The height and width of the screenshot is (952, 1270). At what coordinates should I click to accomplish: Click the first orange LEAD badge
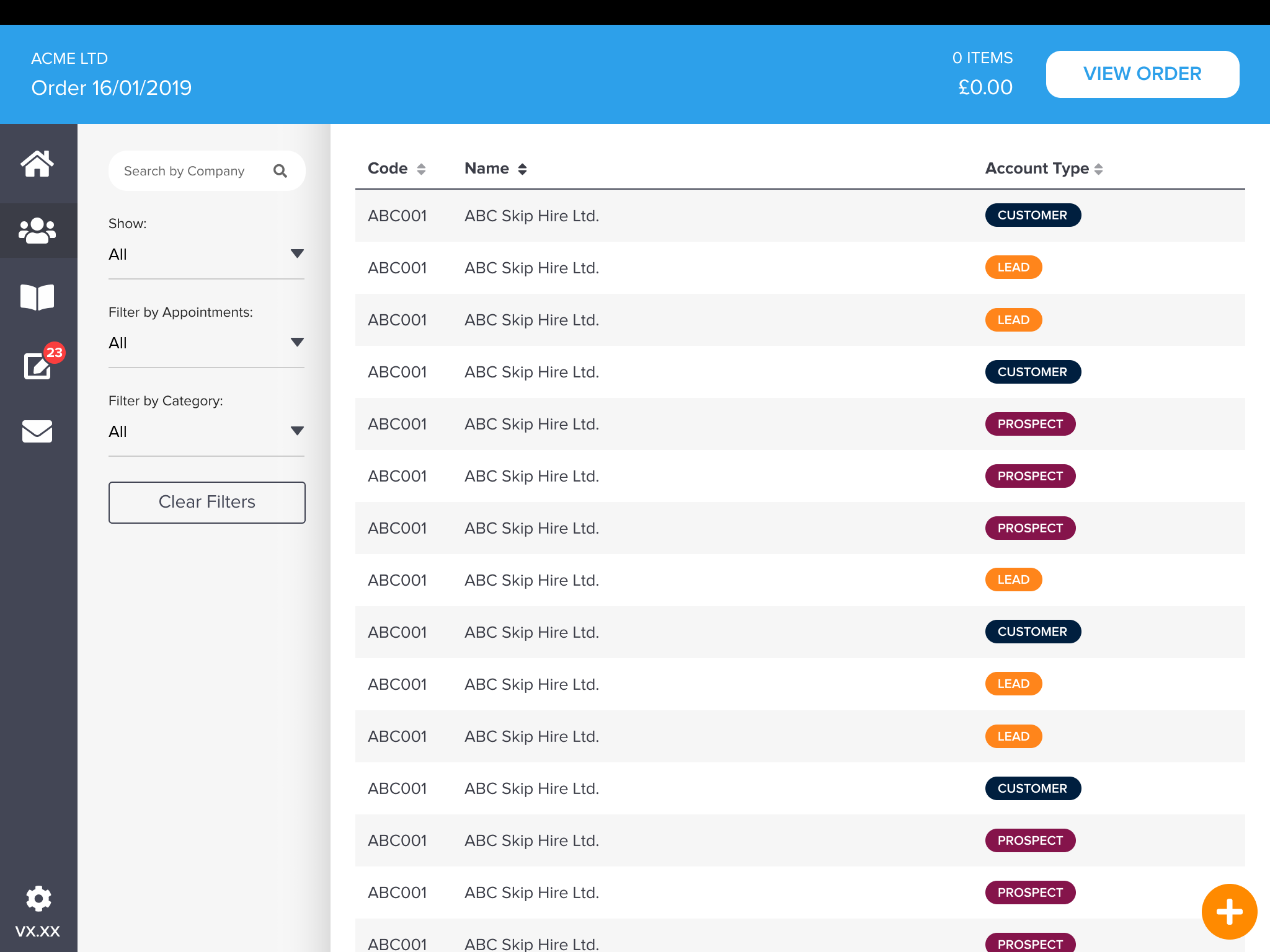click(1013, 267)
